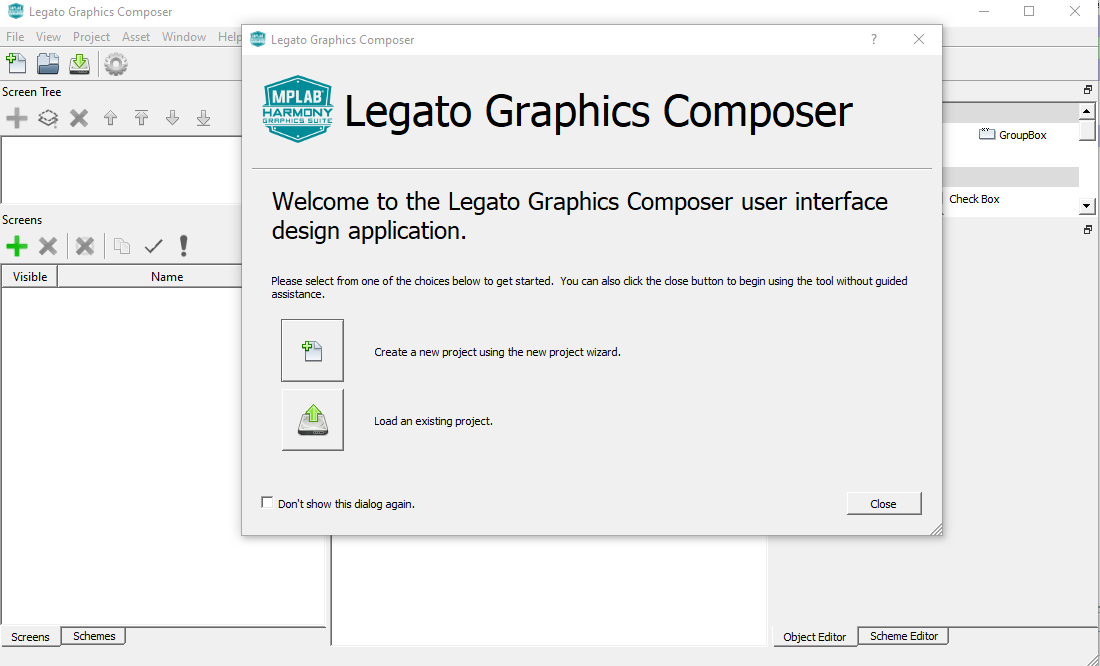Screen dimensions: 1100x666
Task: Click the first gray X in Screens toolbar
Action: tap(48, 246)
